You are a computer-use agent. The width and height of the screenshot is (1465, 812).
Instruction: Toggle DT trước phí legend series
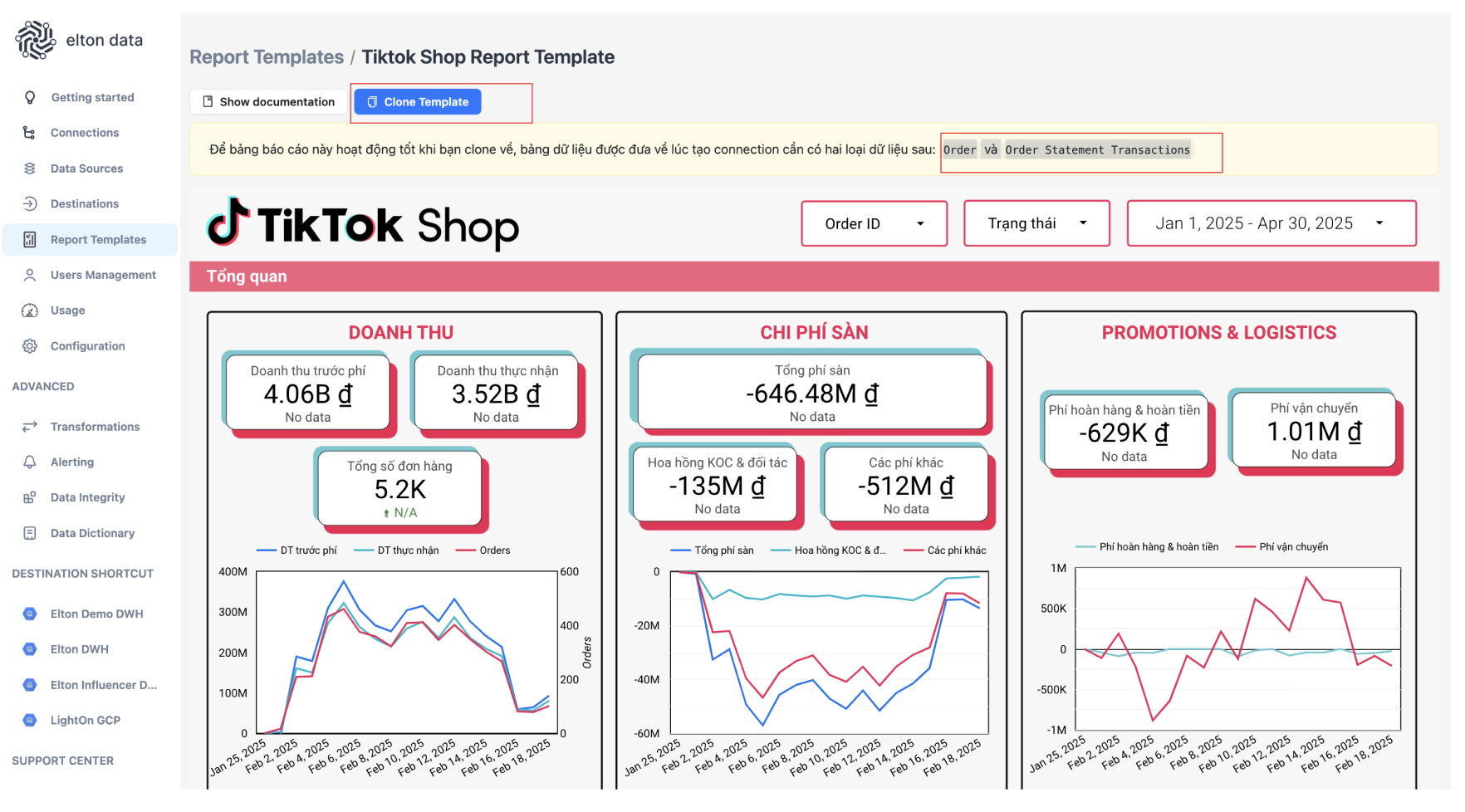(296, 550)
